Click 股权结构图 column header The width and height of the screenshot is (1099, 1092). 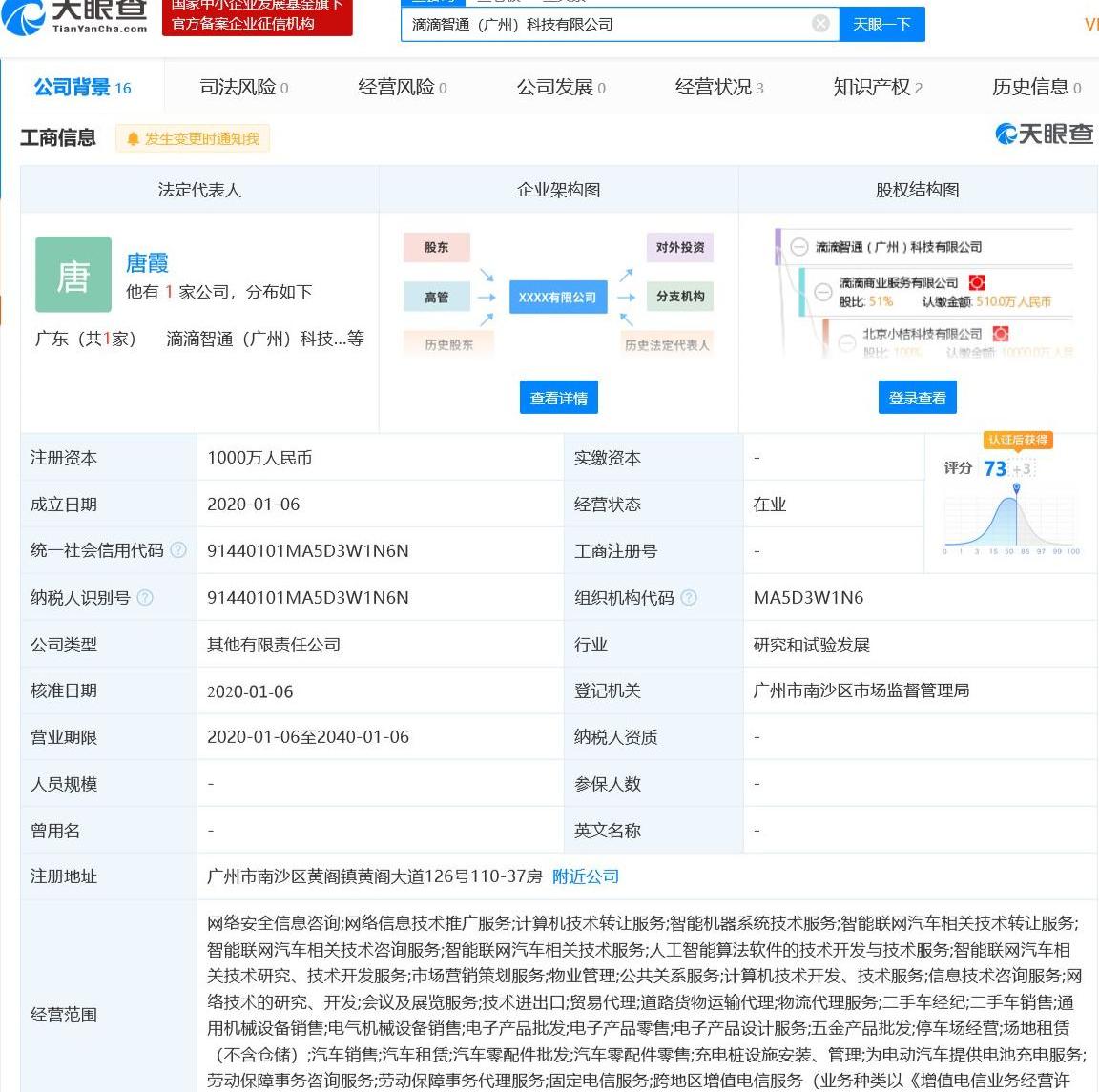point(918,189)
